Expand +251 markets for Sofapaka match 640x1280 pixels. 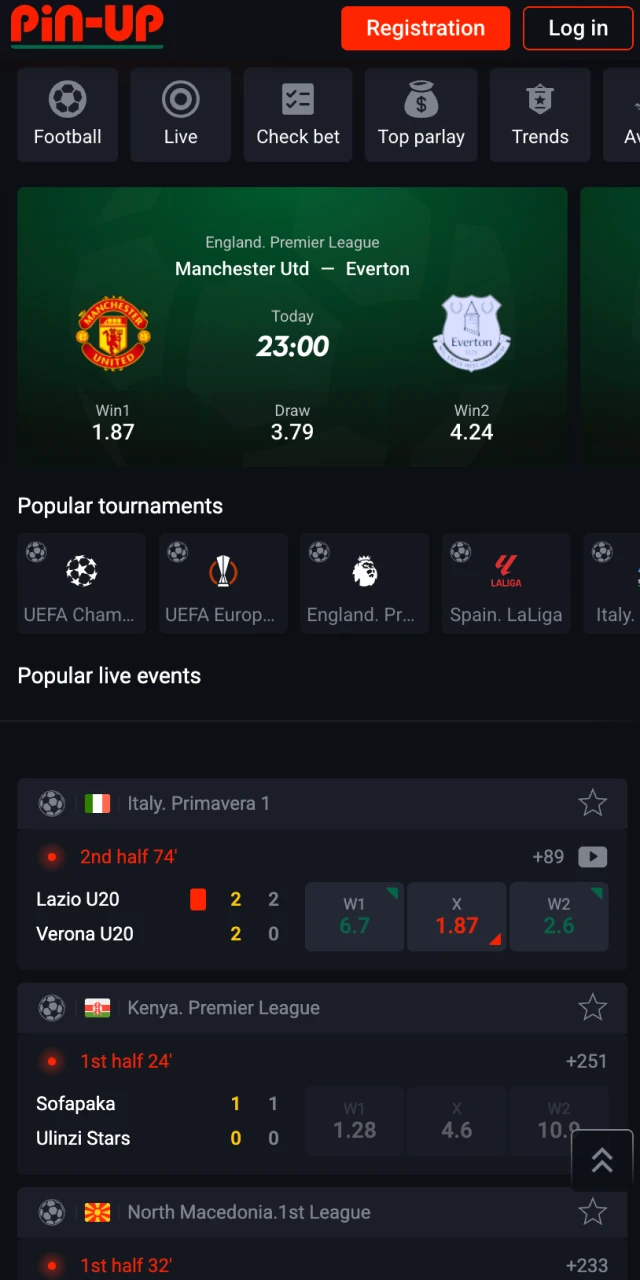586,1061
